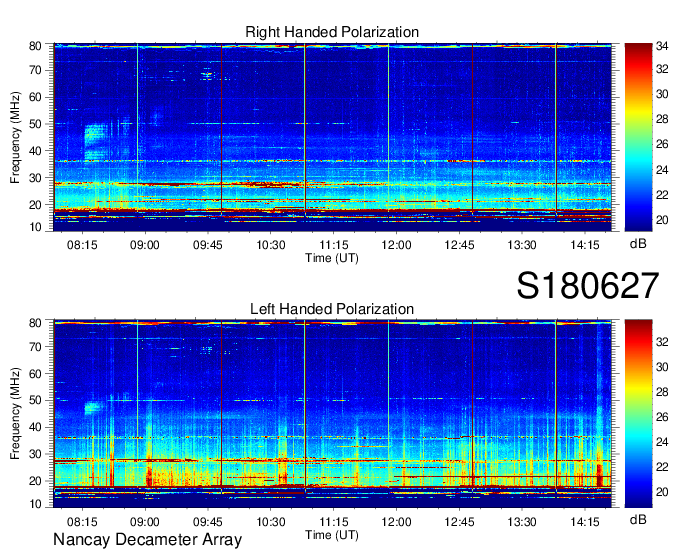Click the 28 value on lower color bar

click(x=662, y=392)
